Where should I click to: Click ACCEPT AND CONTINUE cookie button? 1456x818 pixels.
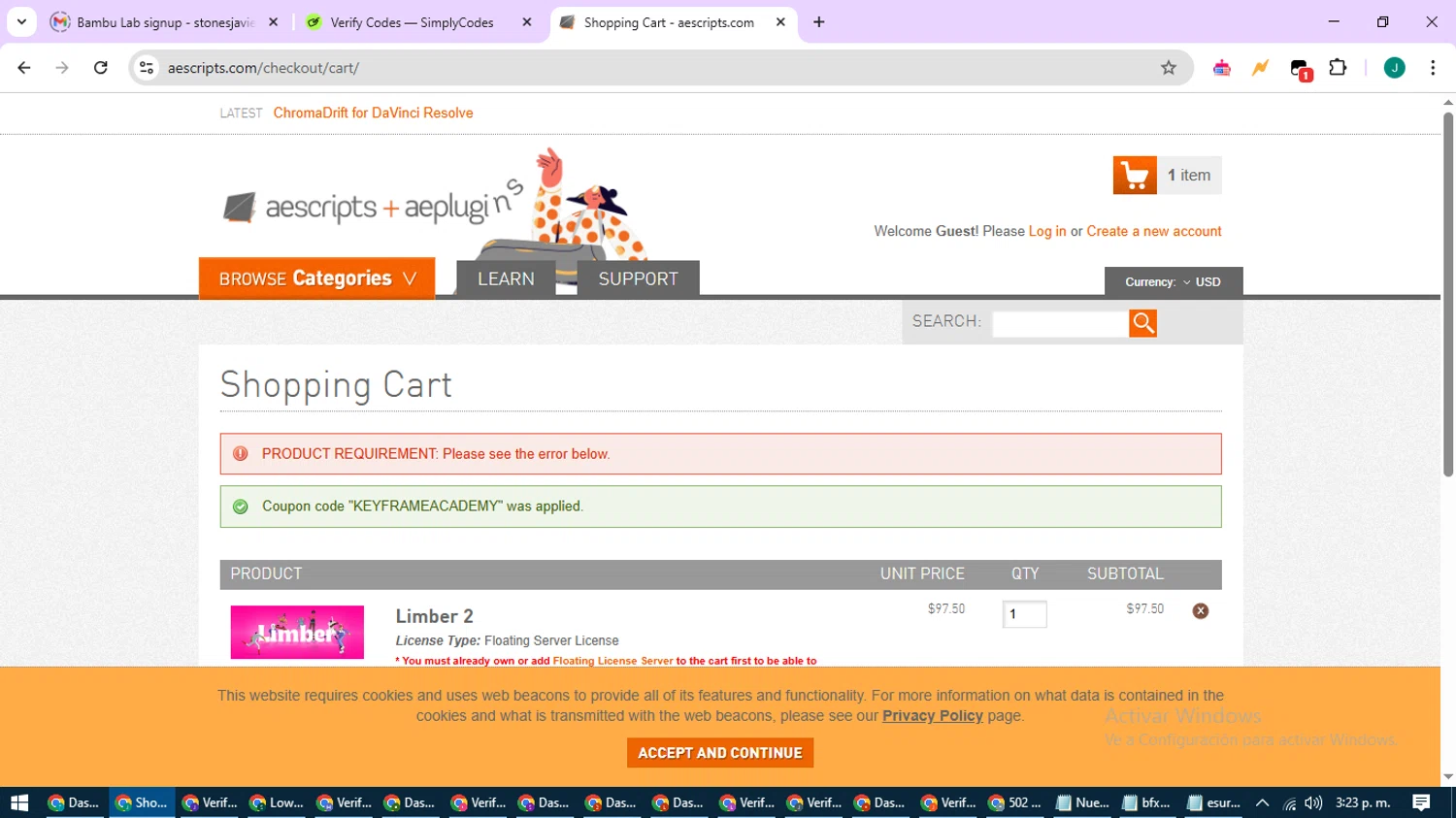(720, 753)
